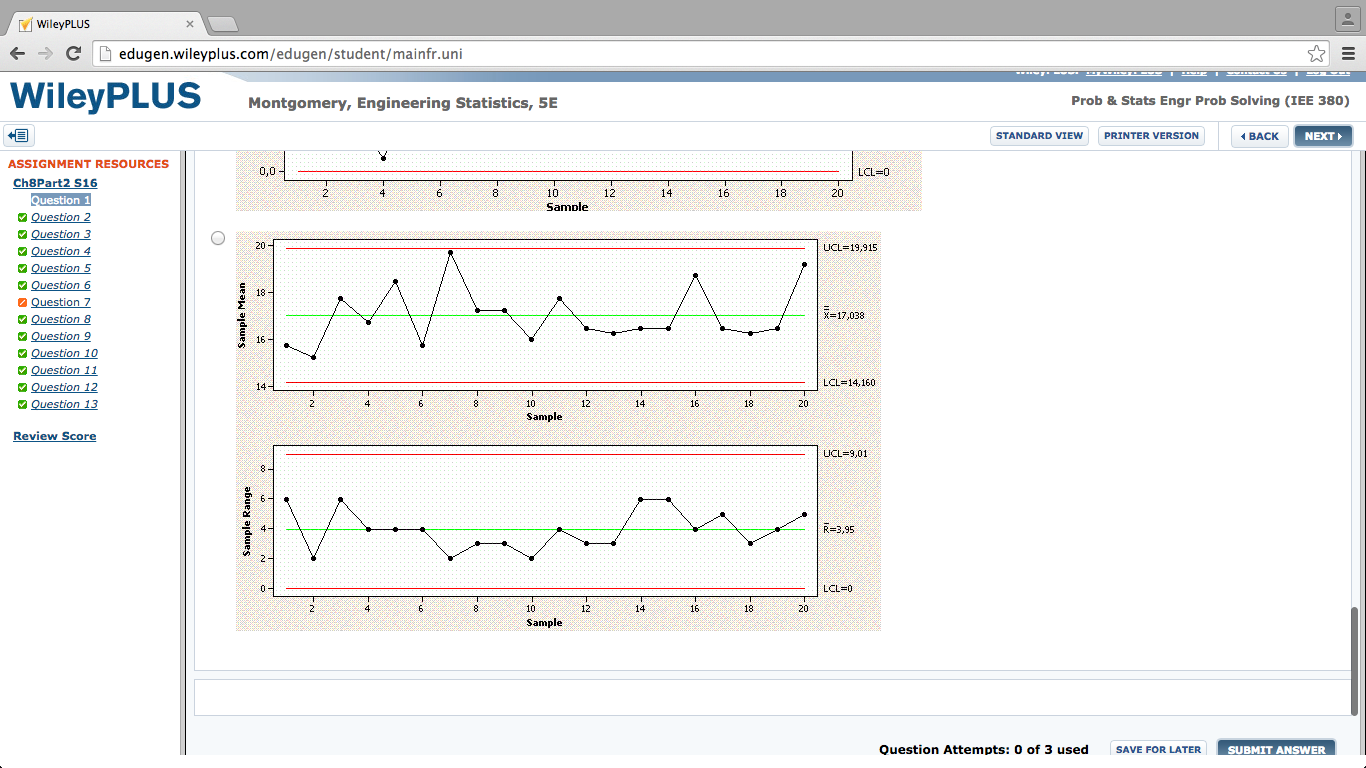Image resolution: width=1366 pixels, height=768 pixels.
Task: Reload the WileyPLUS page
Action: click(73, 54)
